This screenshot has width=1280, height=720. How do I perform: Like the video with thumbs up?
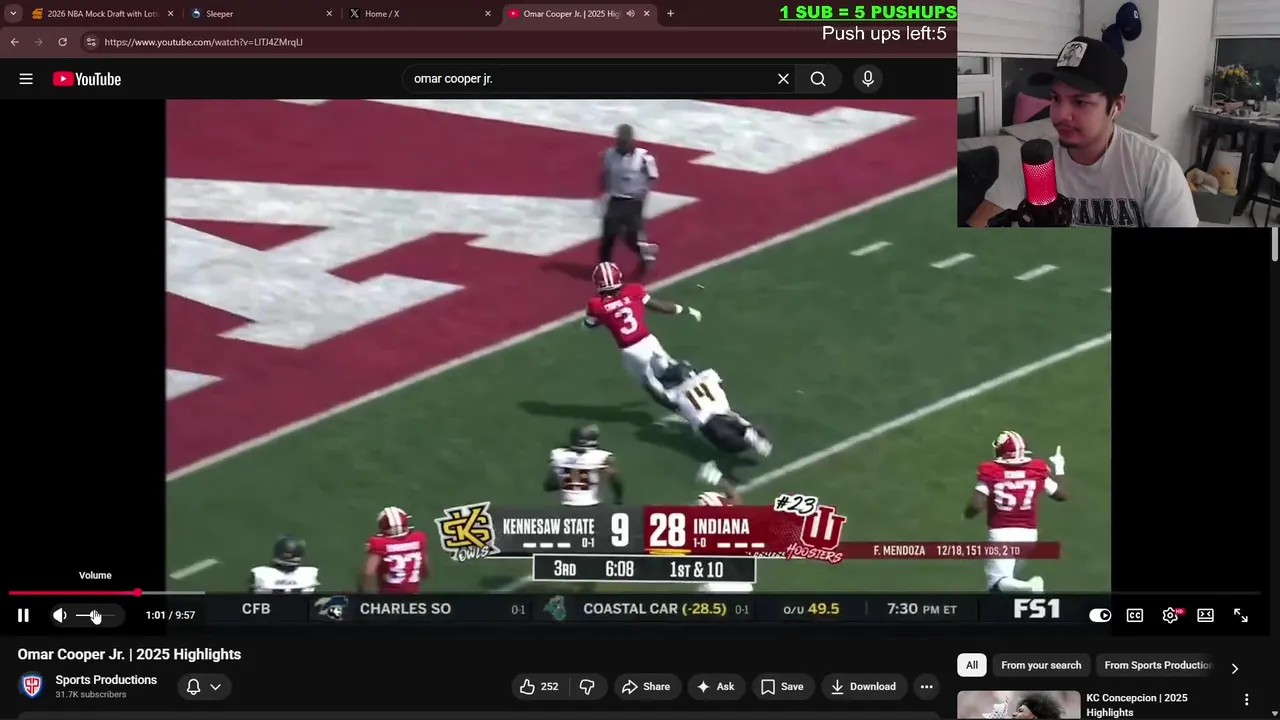[x=539, y=686]
